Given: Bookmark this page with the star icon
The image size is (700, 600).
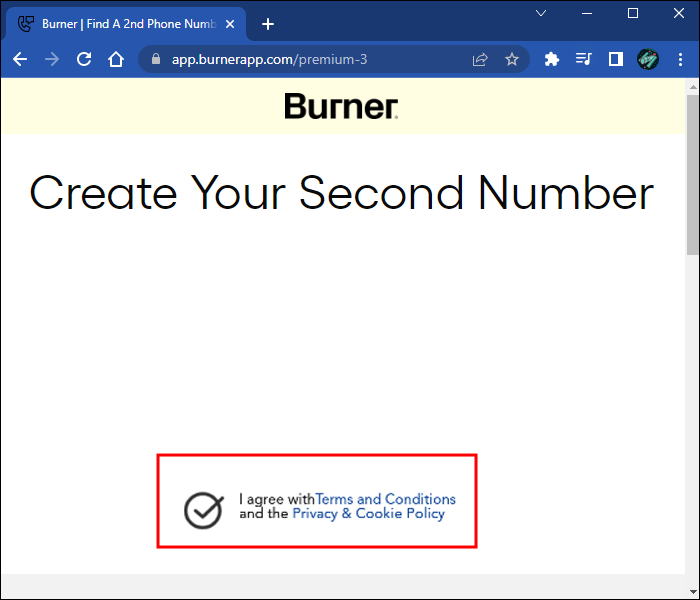Looking at the screenshot, I should [x=512, y=59].
